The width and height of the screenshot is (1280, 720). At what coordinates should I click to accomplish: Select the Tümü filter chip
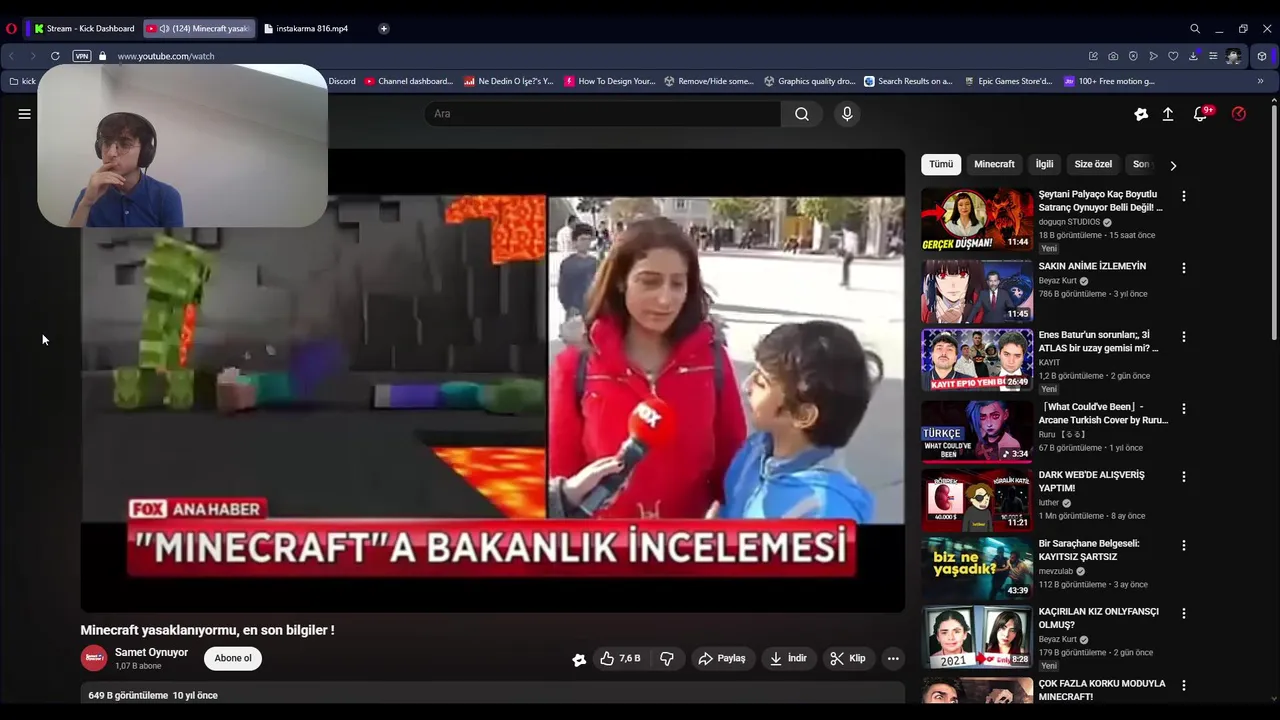[x=941, y=164]
